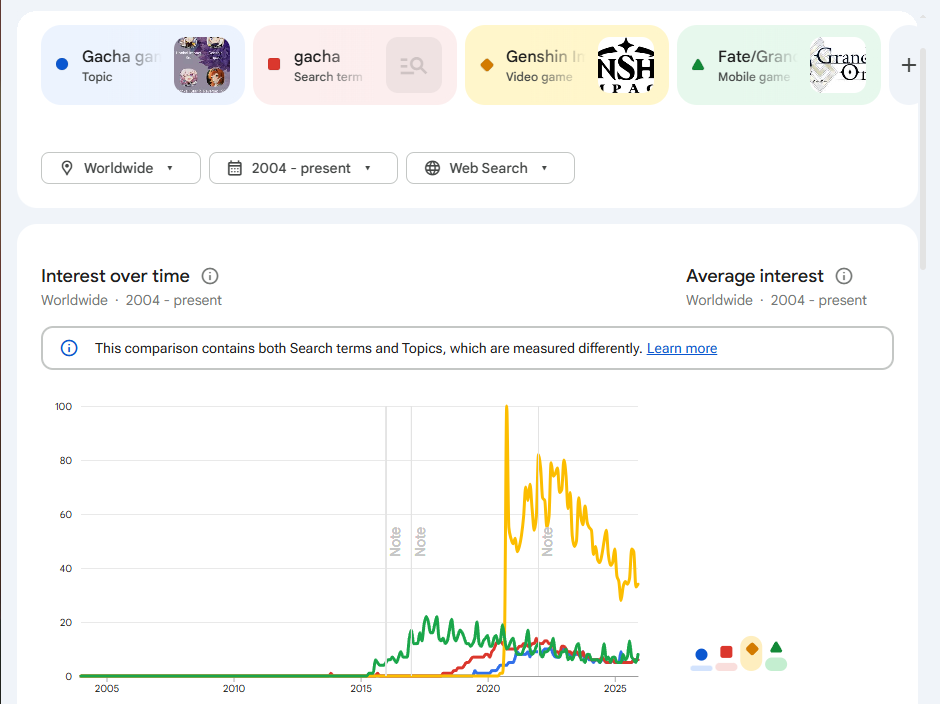
Task: Select the Fate/Grand Order Mobile game card
Action: tap(779, 65)
